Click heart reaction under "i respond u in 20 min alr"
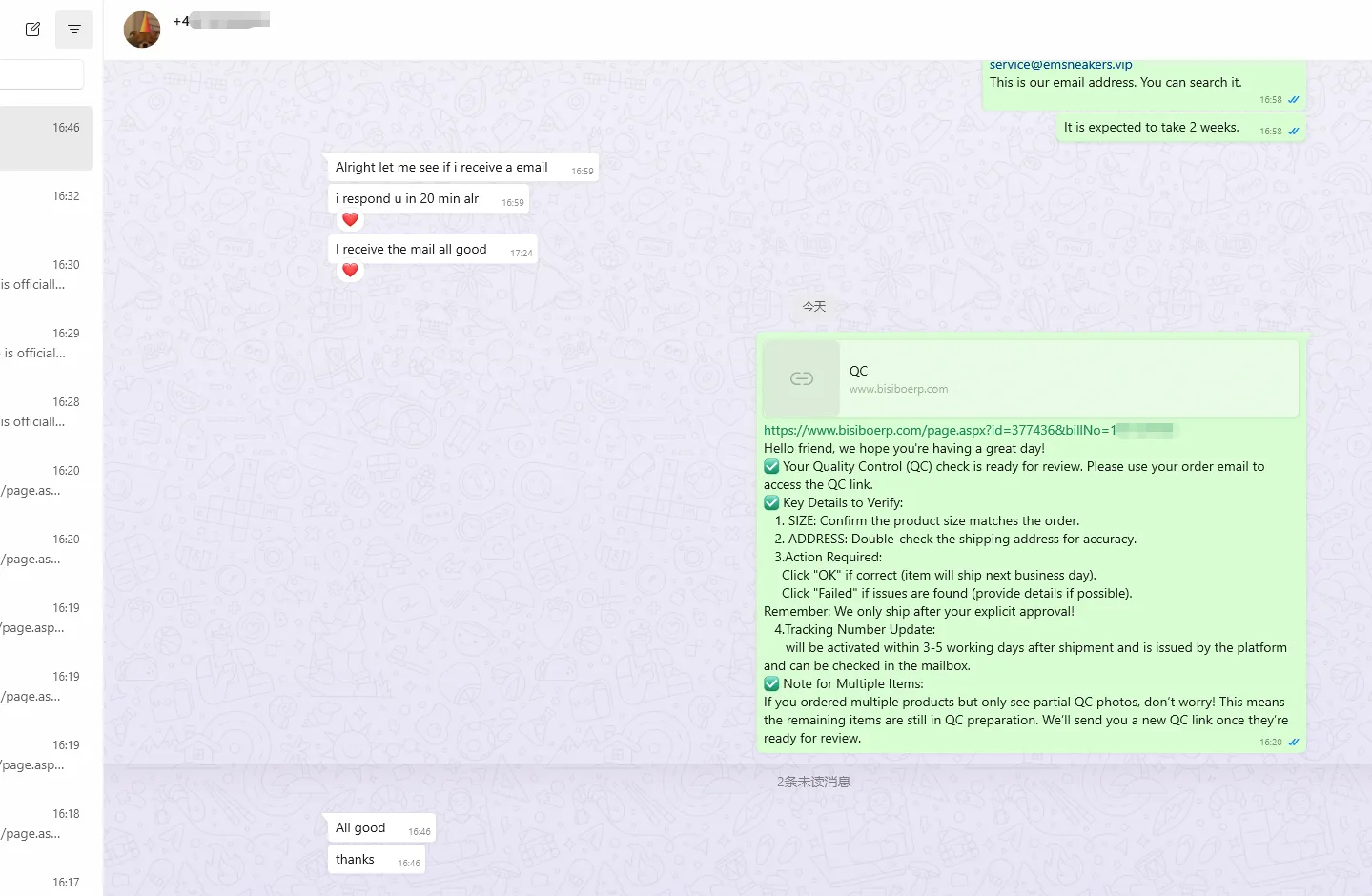 pyautogui.click(x=350, y=220)
